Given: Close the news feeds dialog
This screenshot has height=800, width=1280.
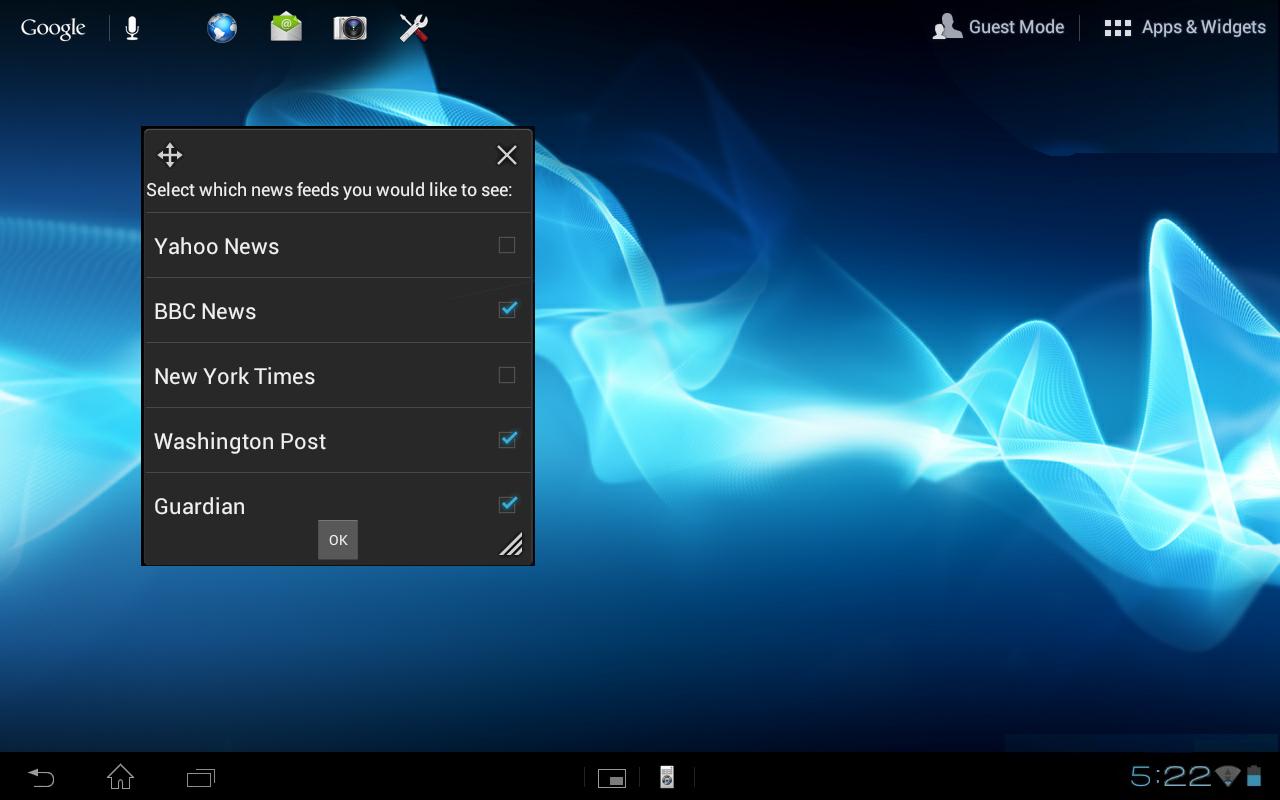Looking at the screenshot, I should click(507, 155).
